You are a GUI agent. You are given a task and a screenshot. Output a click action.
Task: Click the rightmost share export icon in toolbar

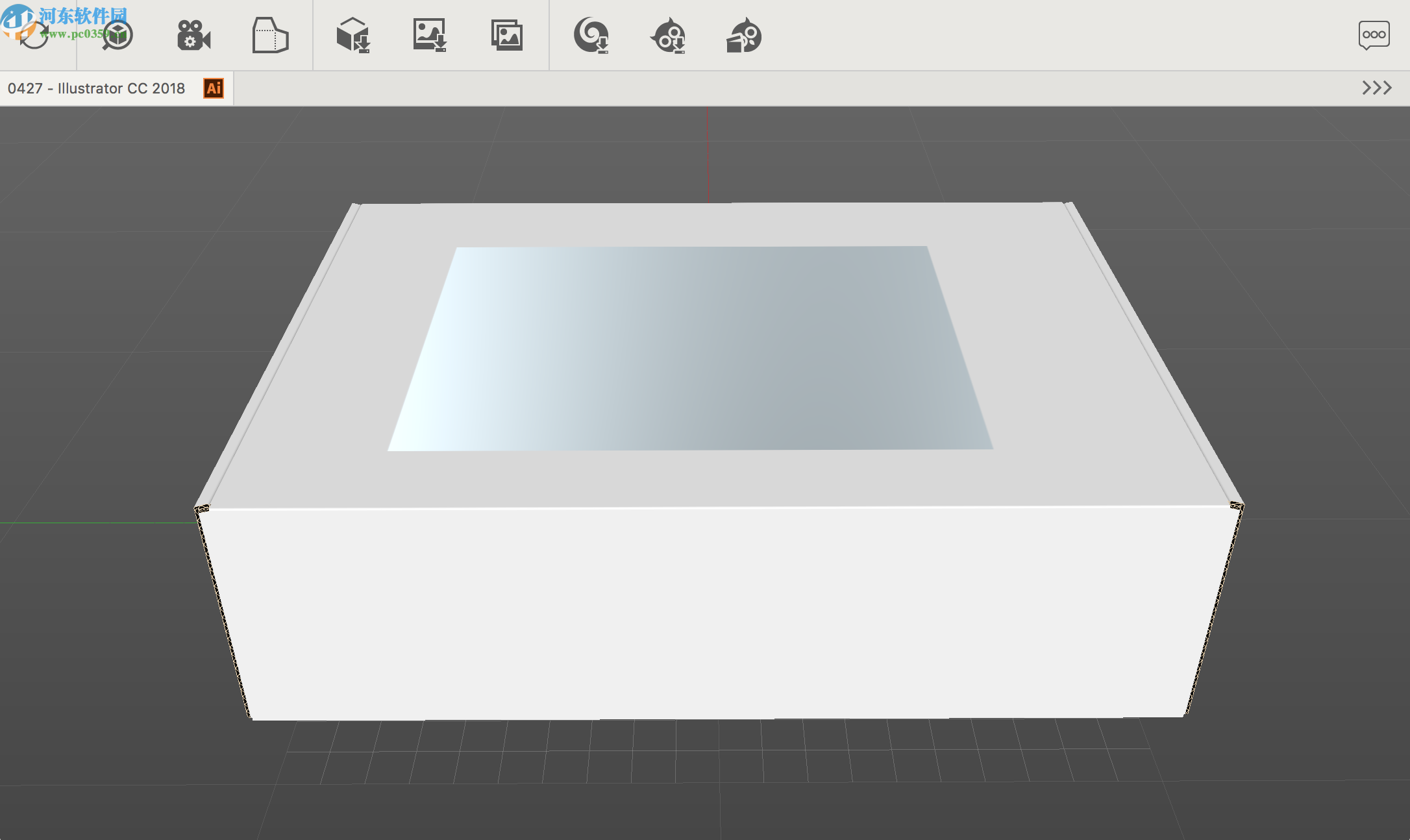click(x=744, y=36)
